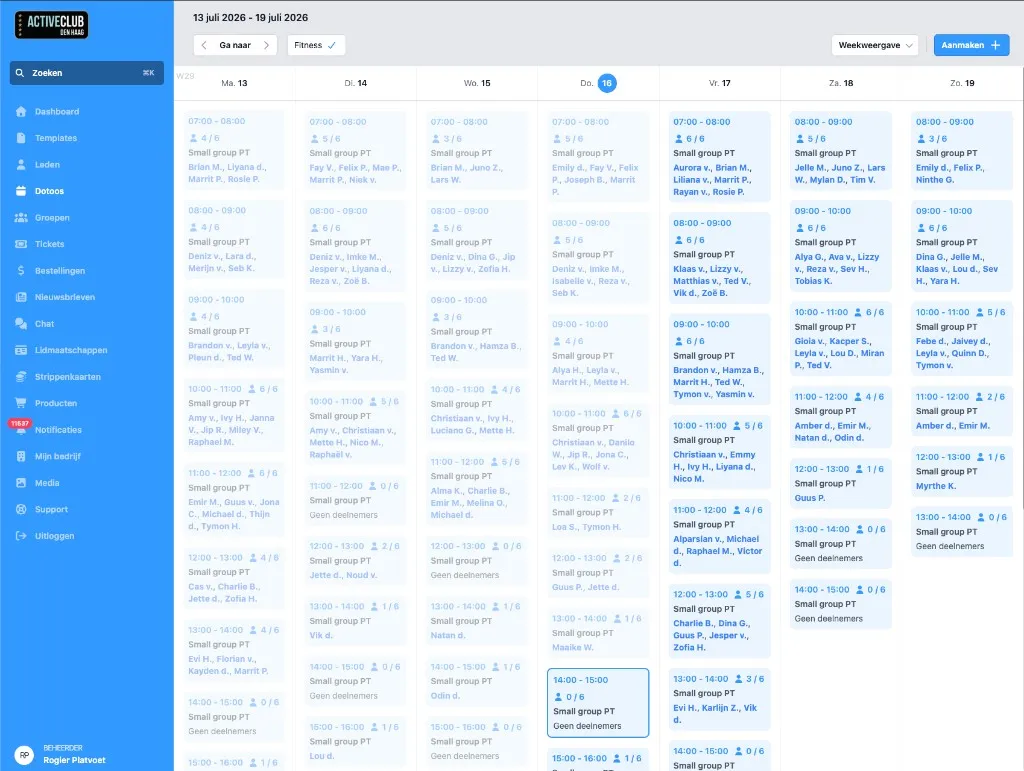This screenshot has width=1024, height=771.
Task: Click the Support link in sidebar
Action: [x=51, y=509]
